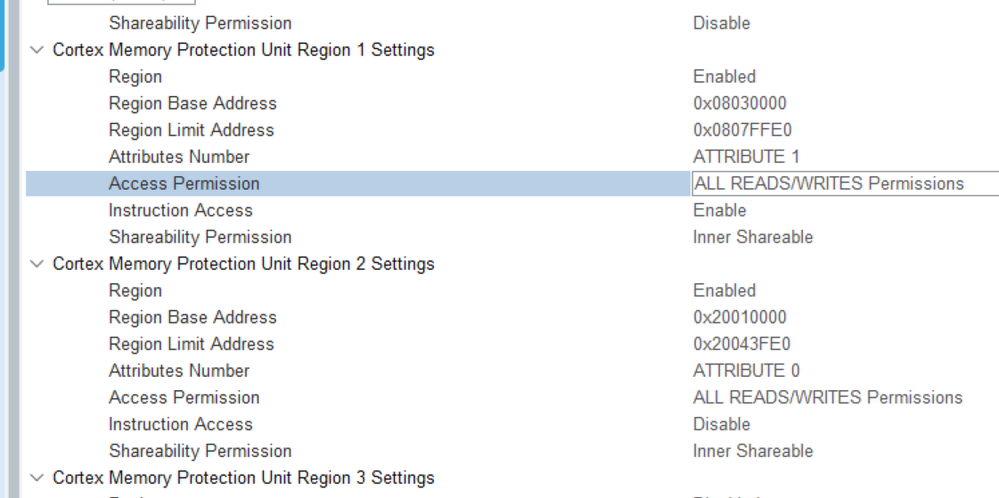Image resolution: width=999 pixels, height=498 pixels.
Task: Click Region 1 Enabled state value
Action: click(724, 76)
